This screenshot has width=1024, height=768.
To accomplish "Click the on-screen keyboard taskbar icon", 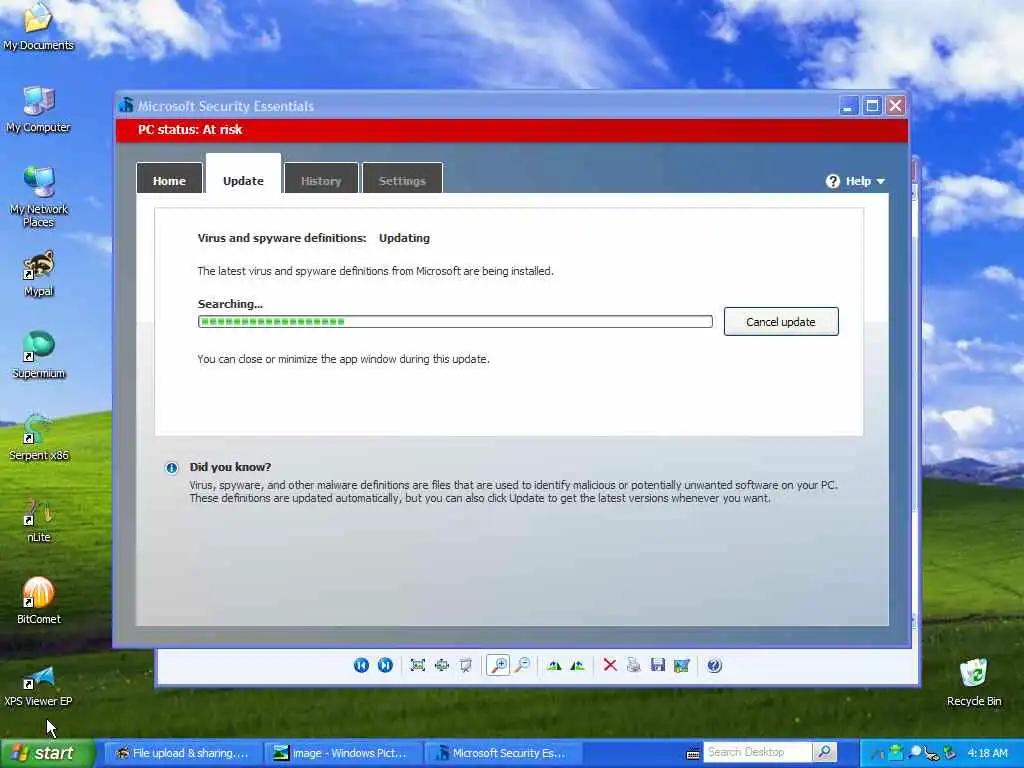I will click(x=693, y=754).
